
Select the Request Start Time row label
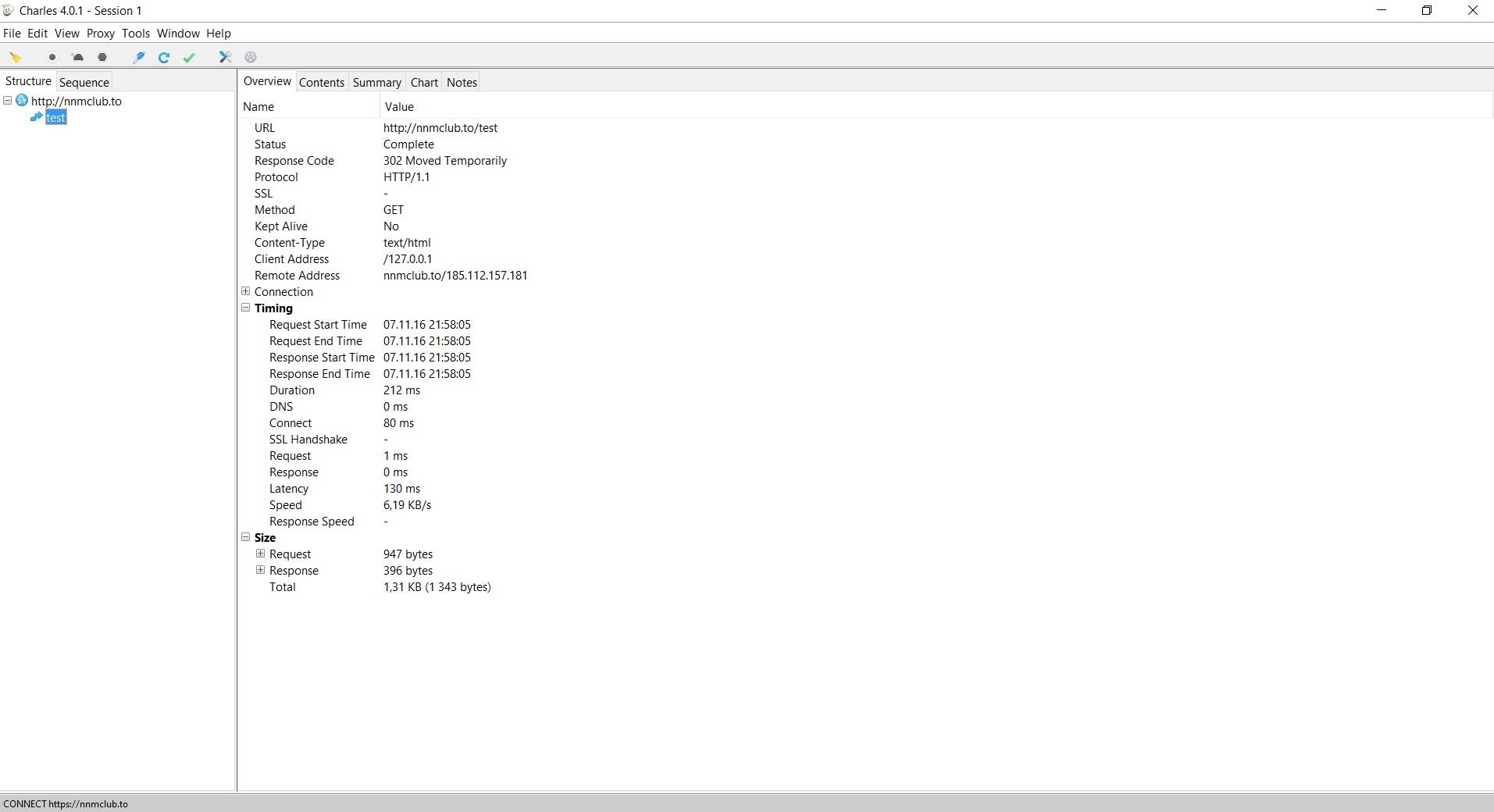(x=318, y=324)
